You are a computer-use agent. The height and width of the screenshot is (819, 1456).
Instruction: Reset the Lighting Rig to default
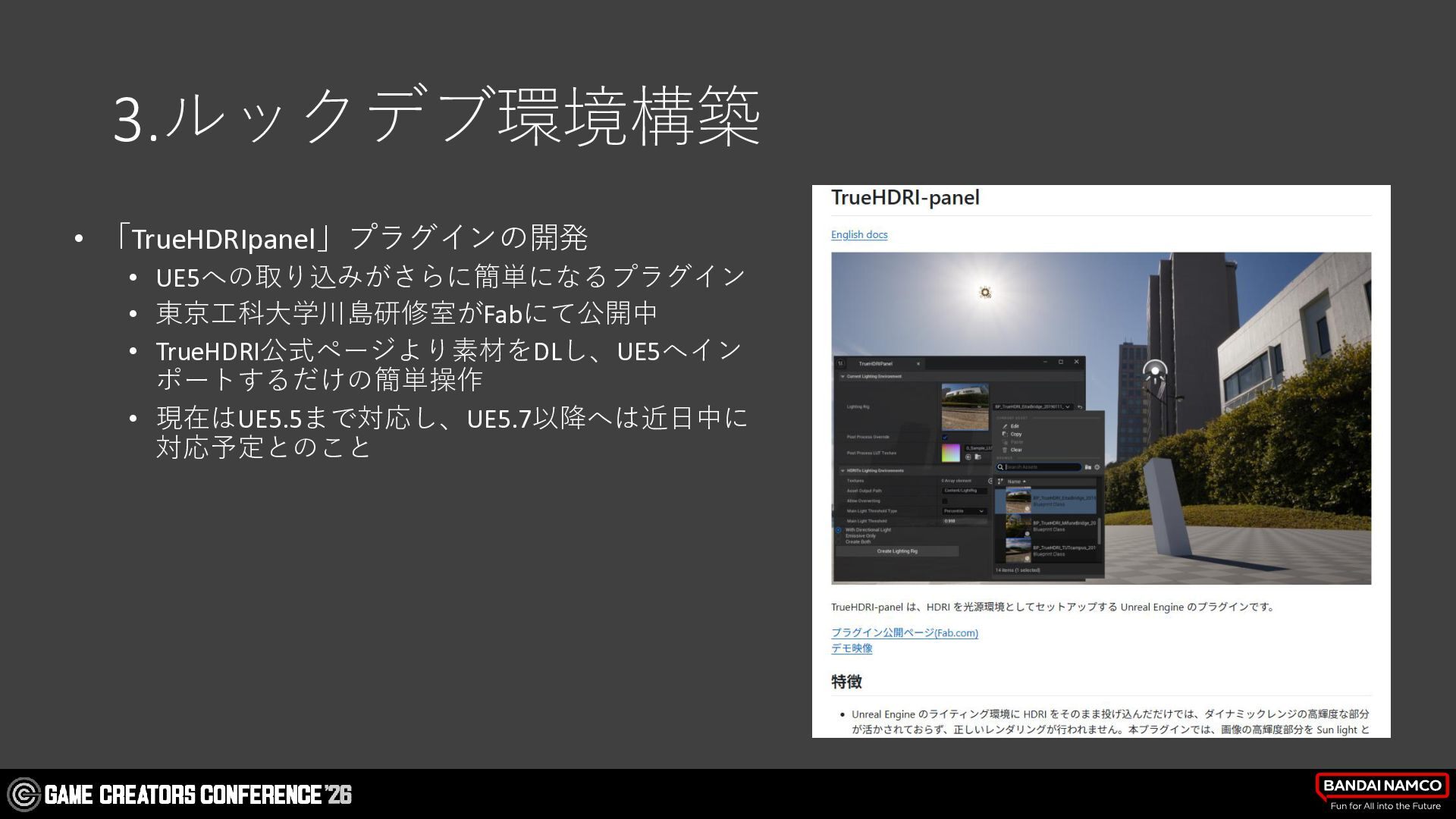pyautogui.click(x=1080, y=407)
